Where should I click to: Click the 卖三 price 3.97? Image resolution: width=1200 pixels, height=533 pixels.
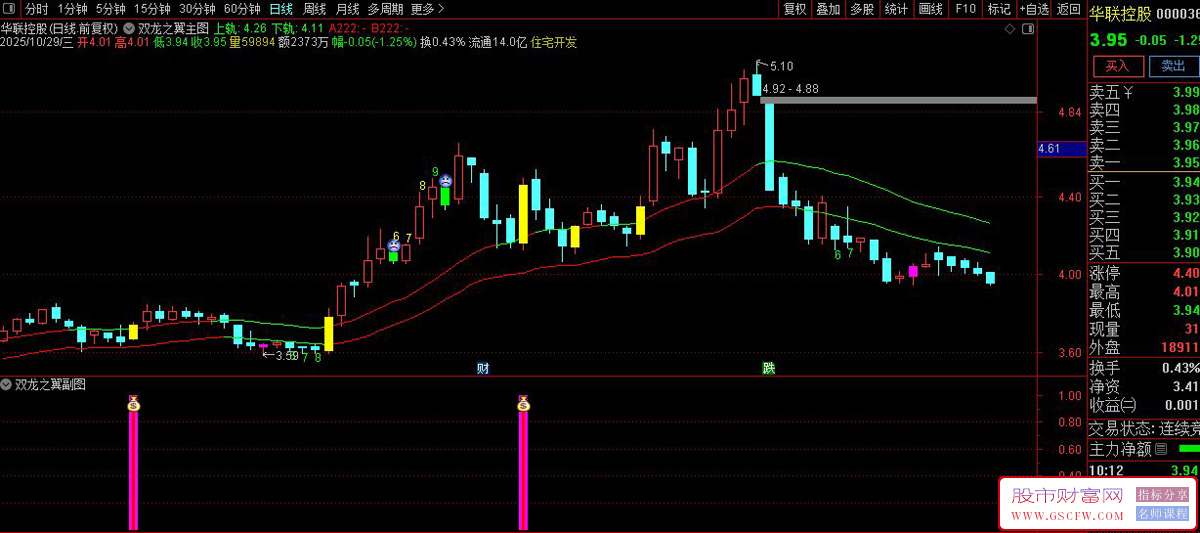point(1185,127)
